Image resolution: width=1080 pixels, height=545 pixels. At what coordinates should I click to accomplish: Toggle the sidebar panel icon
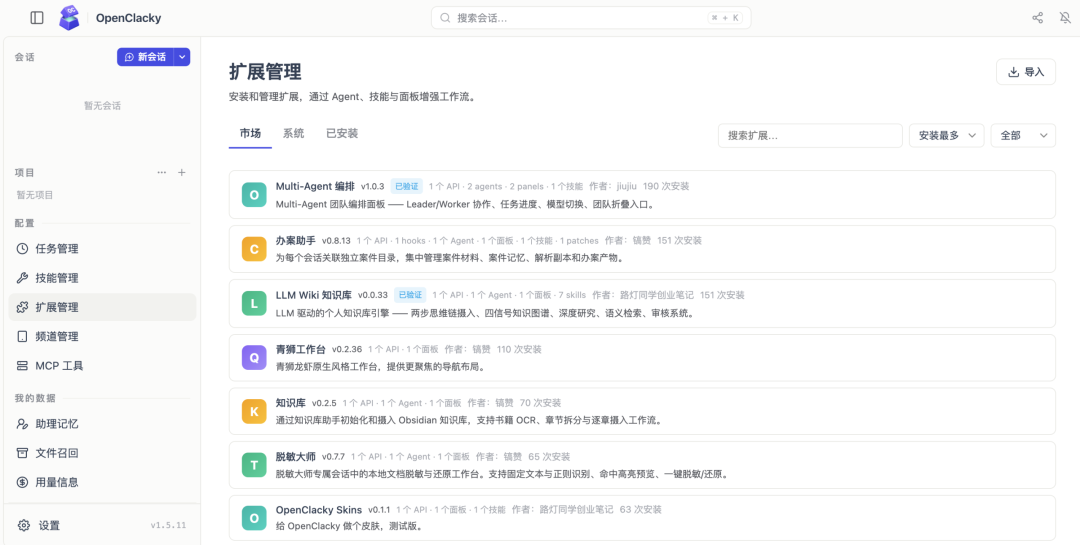click(37, 18)
